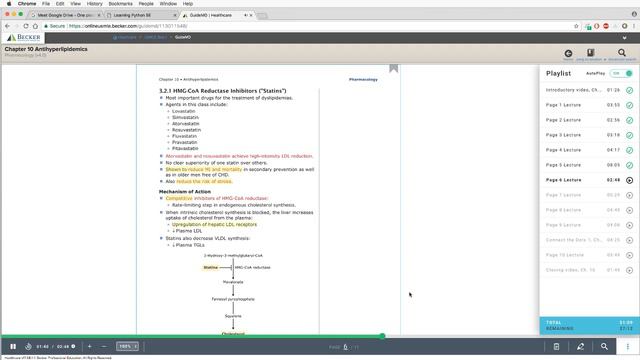
Task: Click the info dot next to time
Action: tap(73, 347)
